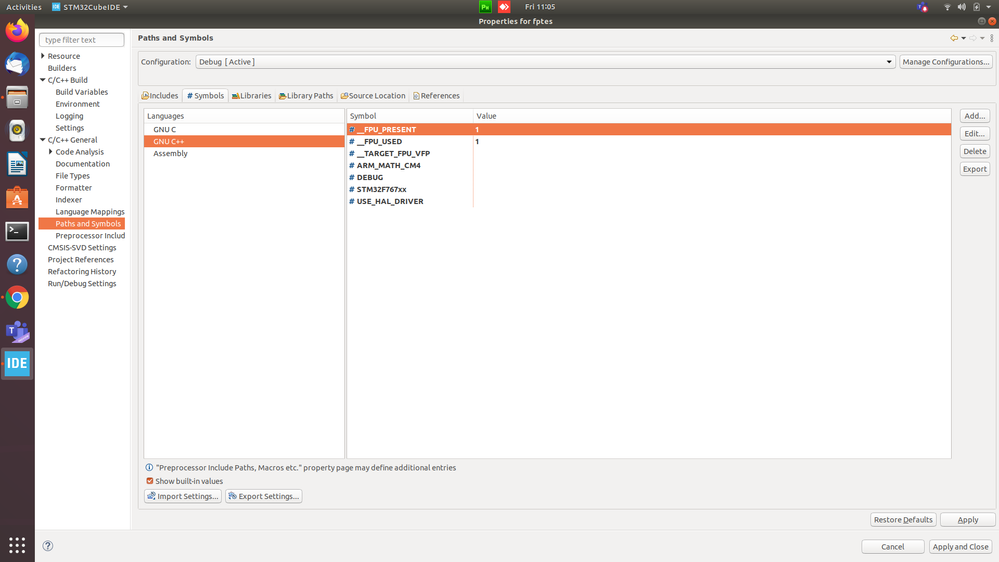Open the Help dock icon
999x562 pixels.
pos(17,264)
